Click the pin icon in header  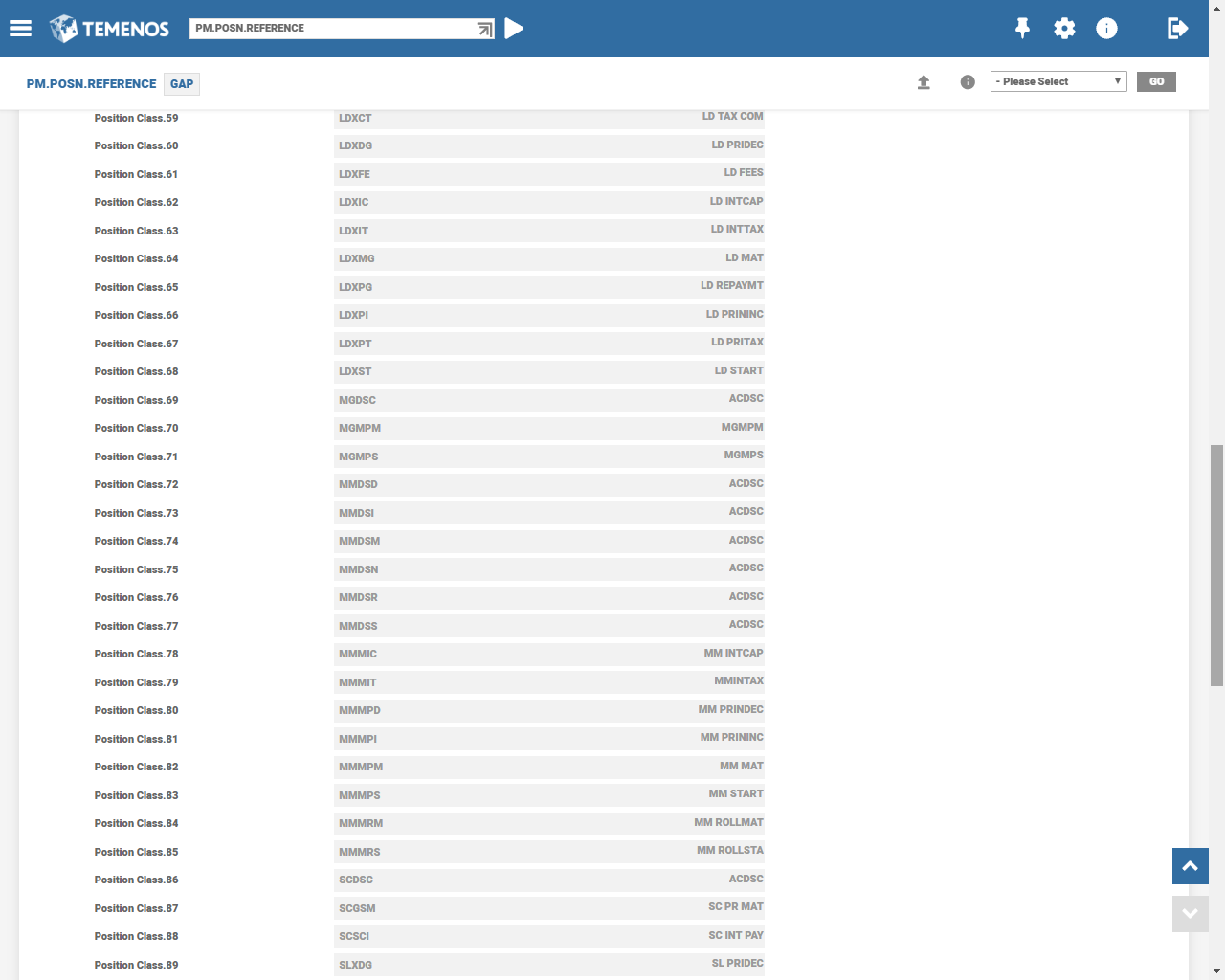coord(1022,29)
